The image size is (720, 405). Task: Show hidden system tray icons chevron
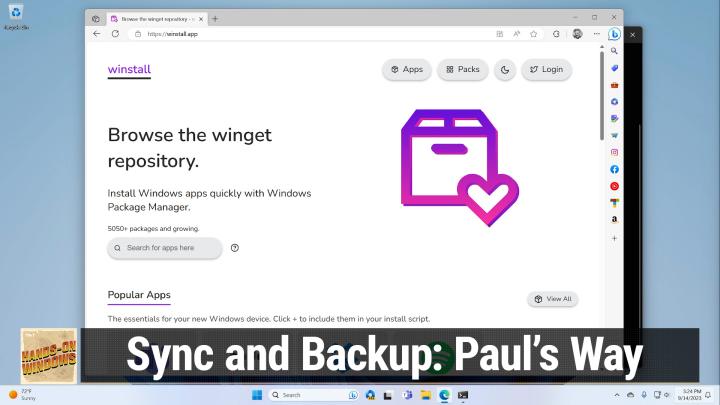pos(617,395)
